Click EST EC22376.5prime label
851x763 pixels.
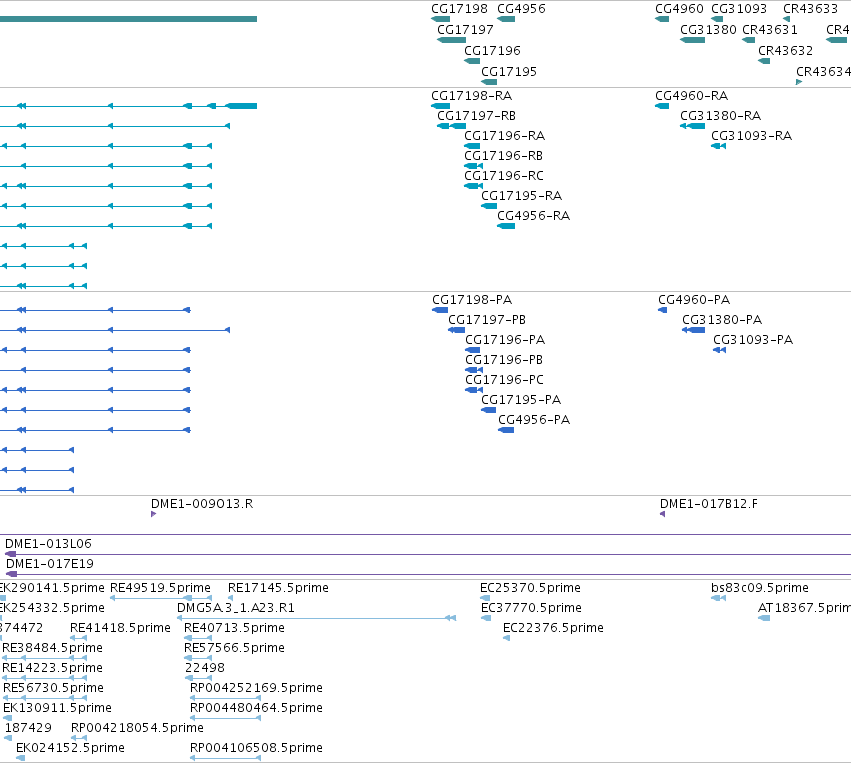553,628
